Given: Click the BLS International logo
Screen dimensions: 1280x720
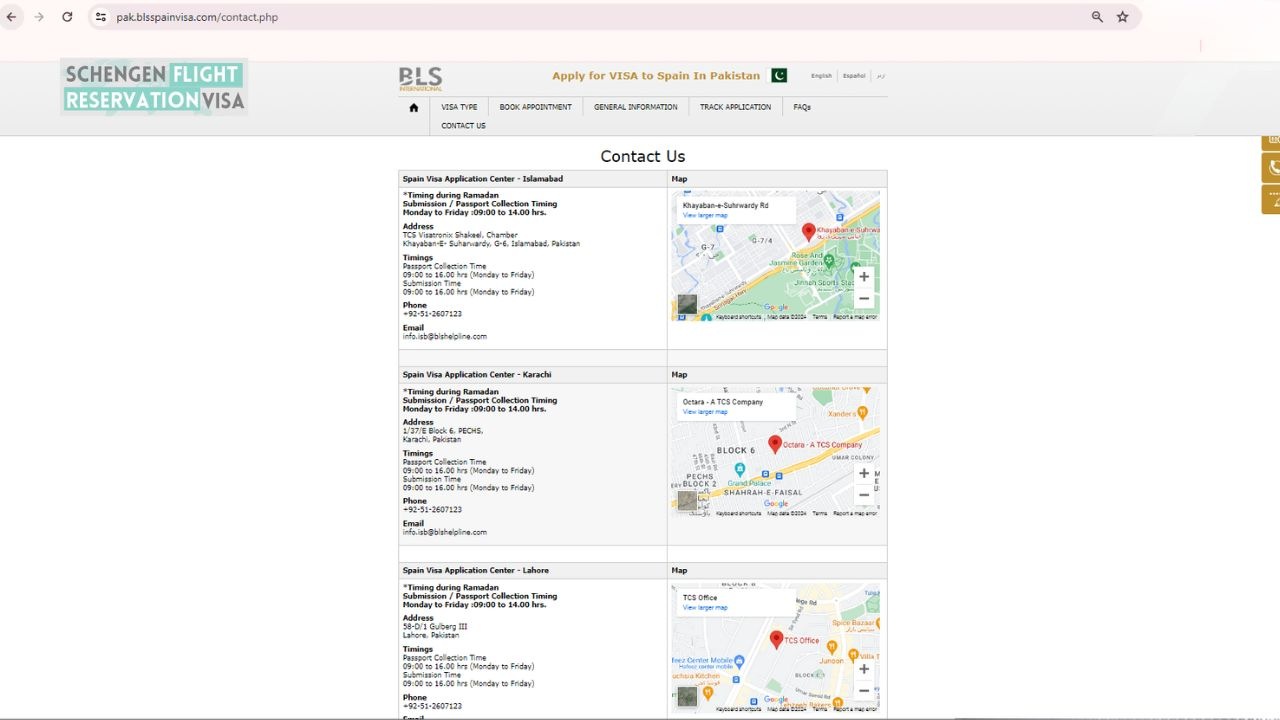Looking at the screenshot, I should click(420, 79).
